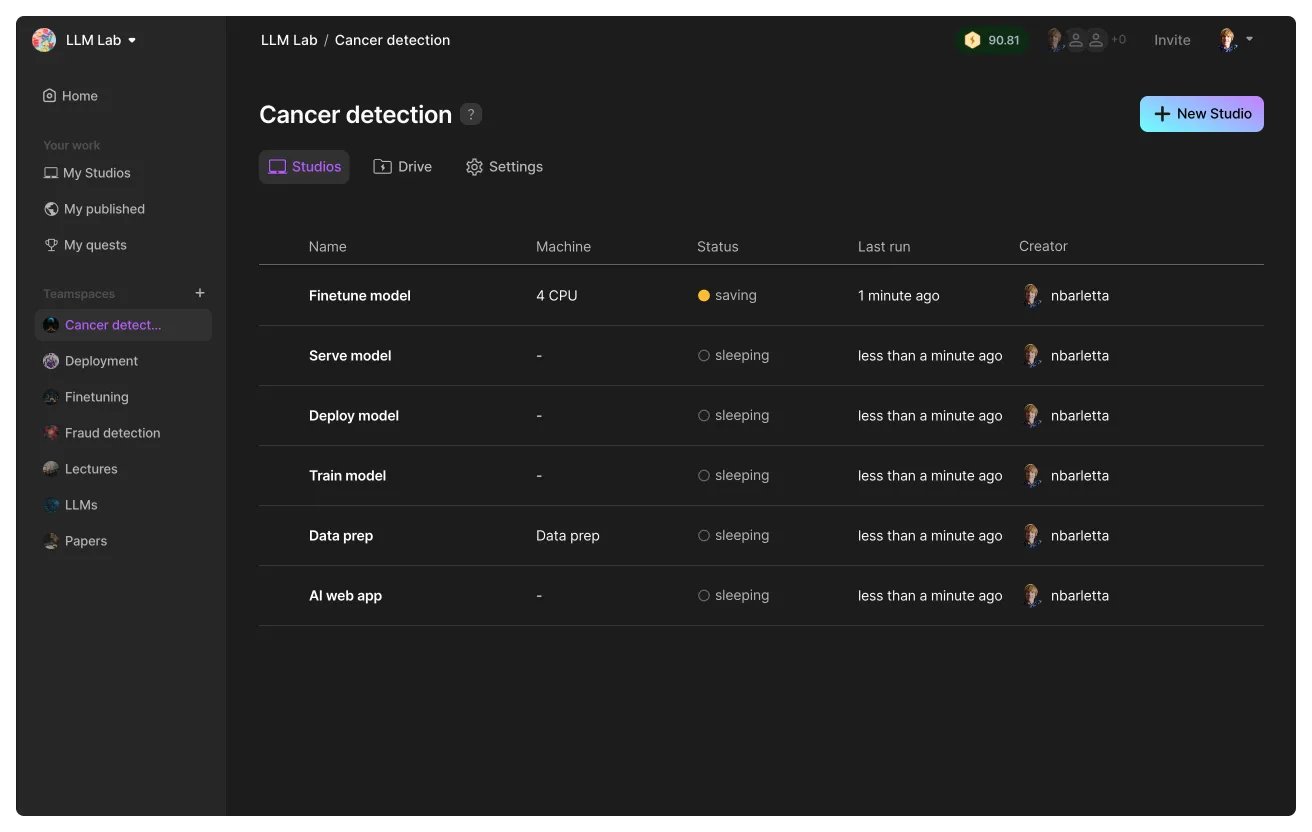Click the 4 CPU machine cell
The image size is (1312, 832).
tap(557, 296)
